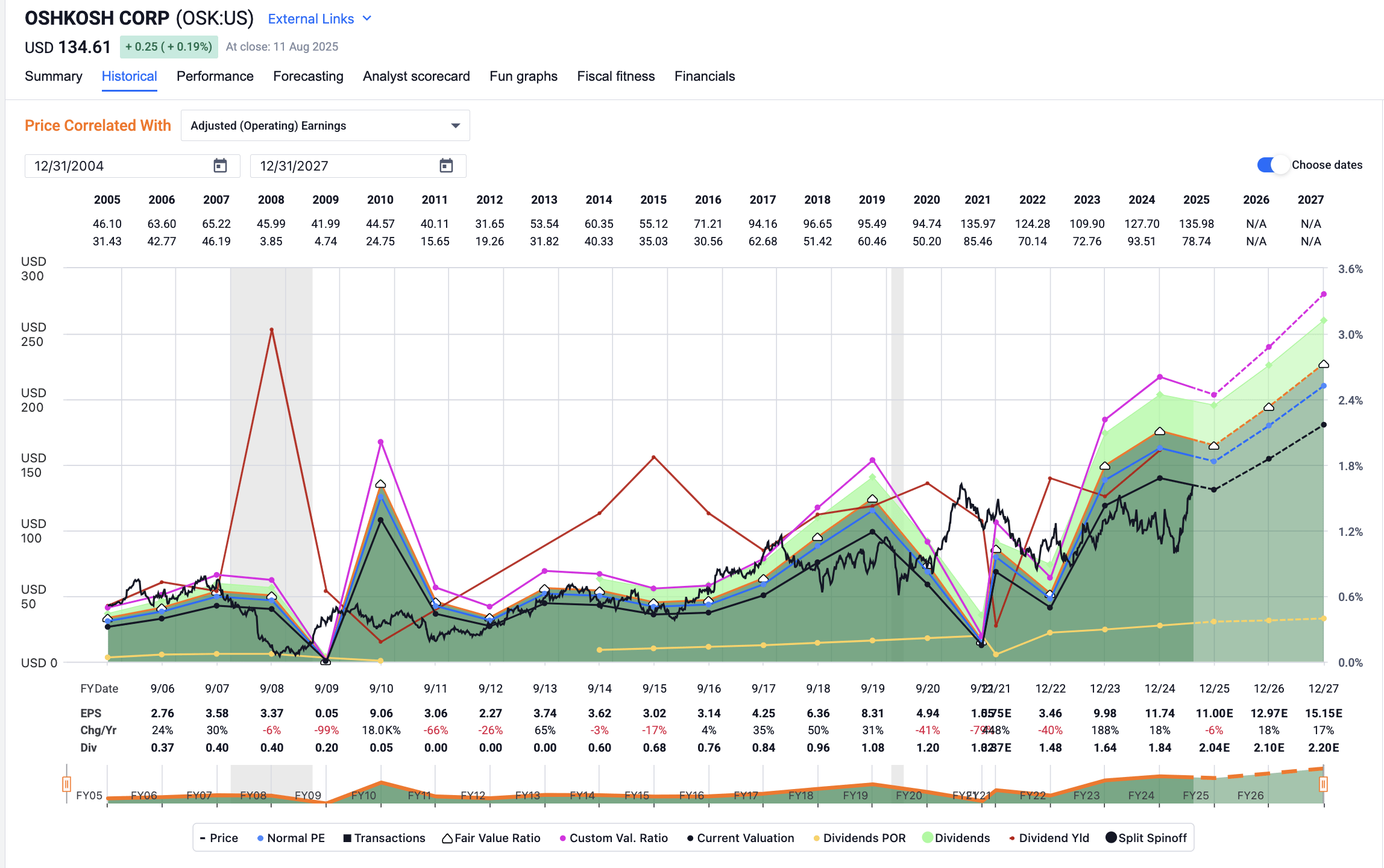This screenshot has width=1384, height=868.
Task: Open the Fiscal fitness tab
Action: [x=616, y=77]
